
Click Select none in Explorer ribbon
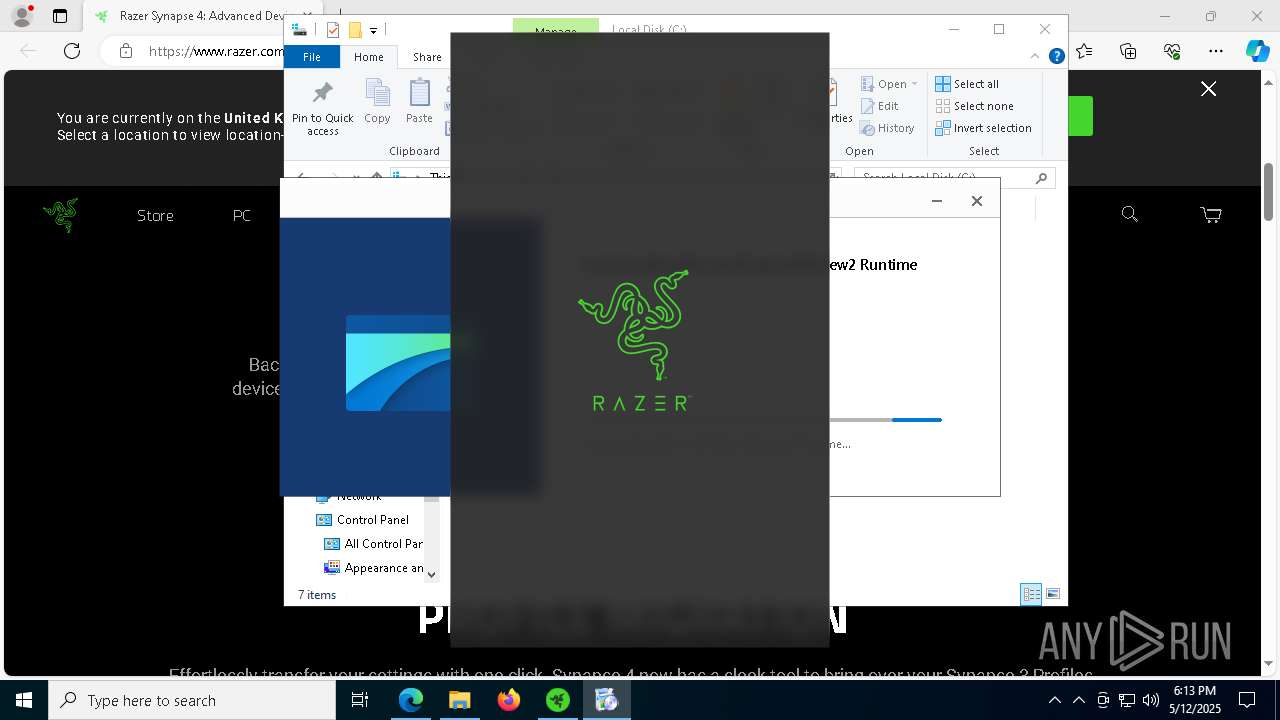pos(975,106)
